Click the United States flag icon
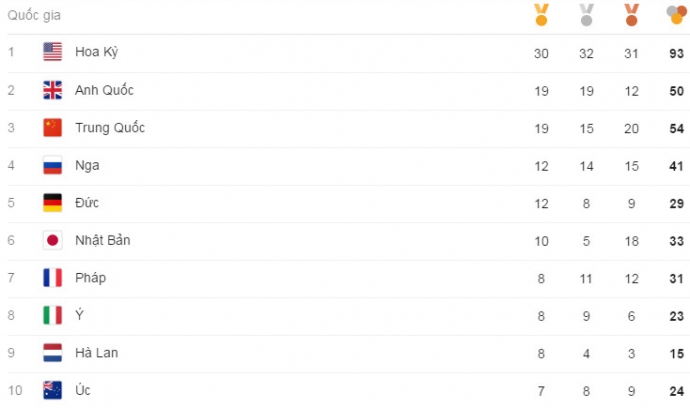 click(x=53, y=52)
